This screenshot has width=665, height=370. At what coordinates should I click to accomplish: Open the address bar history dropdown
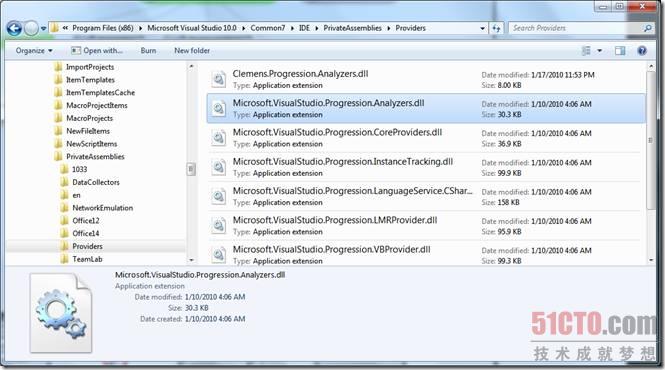point(482,28)
